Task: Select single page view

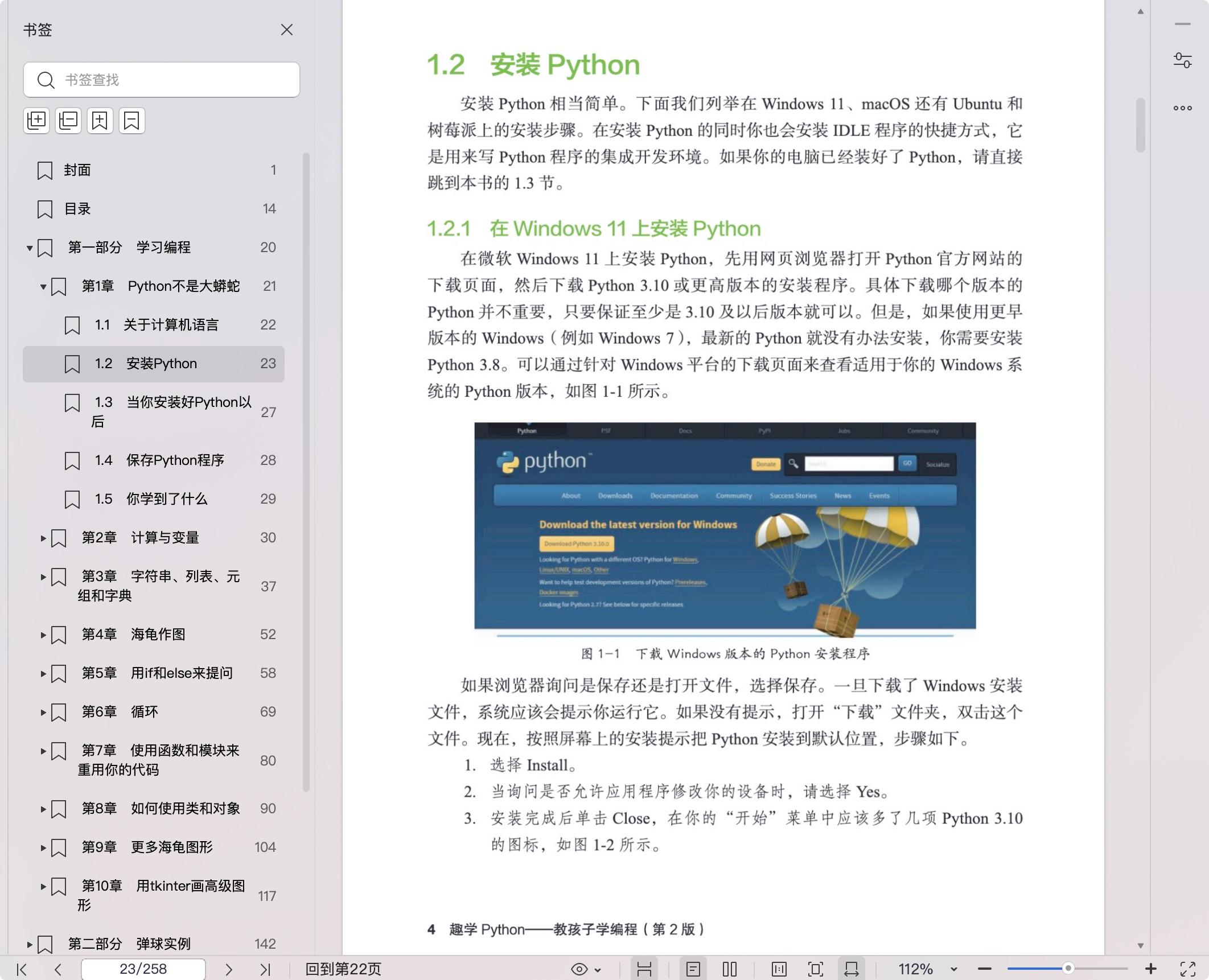Action: point(693,969)
